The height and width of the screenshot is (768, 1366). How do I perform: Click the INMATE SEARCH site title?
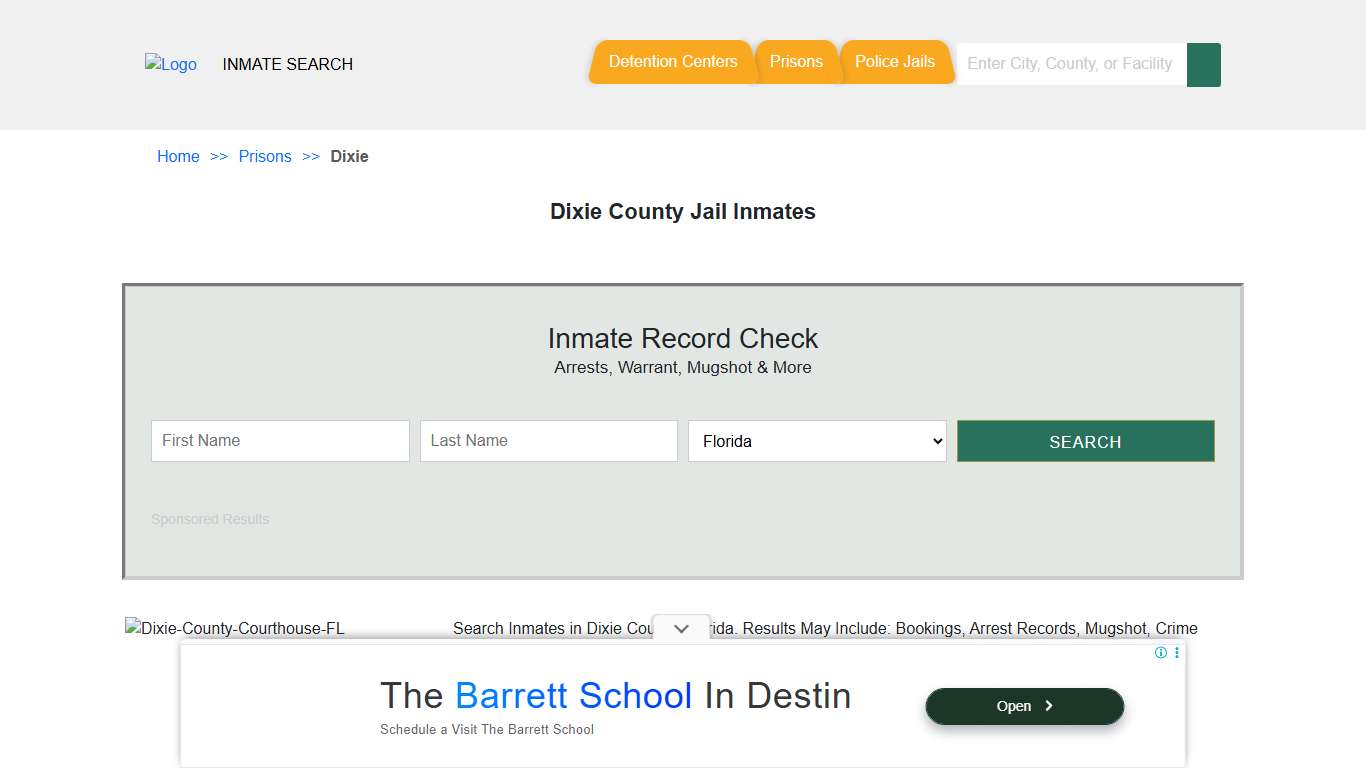click(287, 64)
